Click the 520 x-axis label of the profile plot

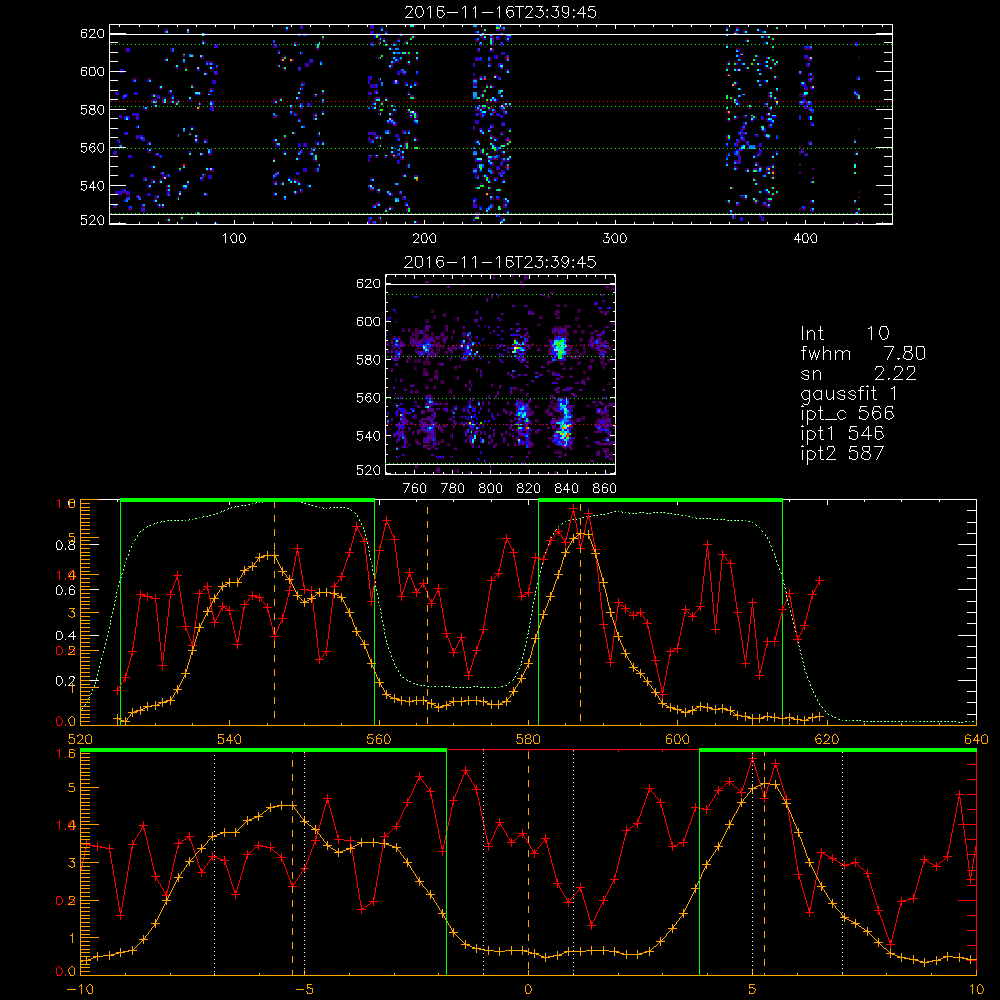pyautogui.click(x=80, y=739)
